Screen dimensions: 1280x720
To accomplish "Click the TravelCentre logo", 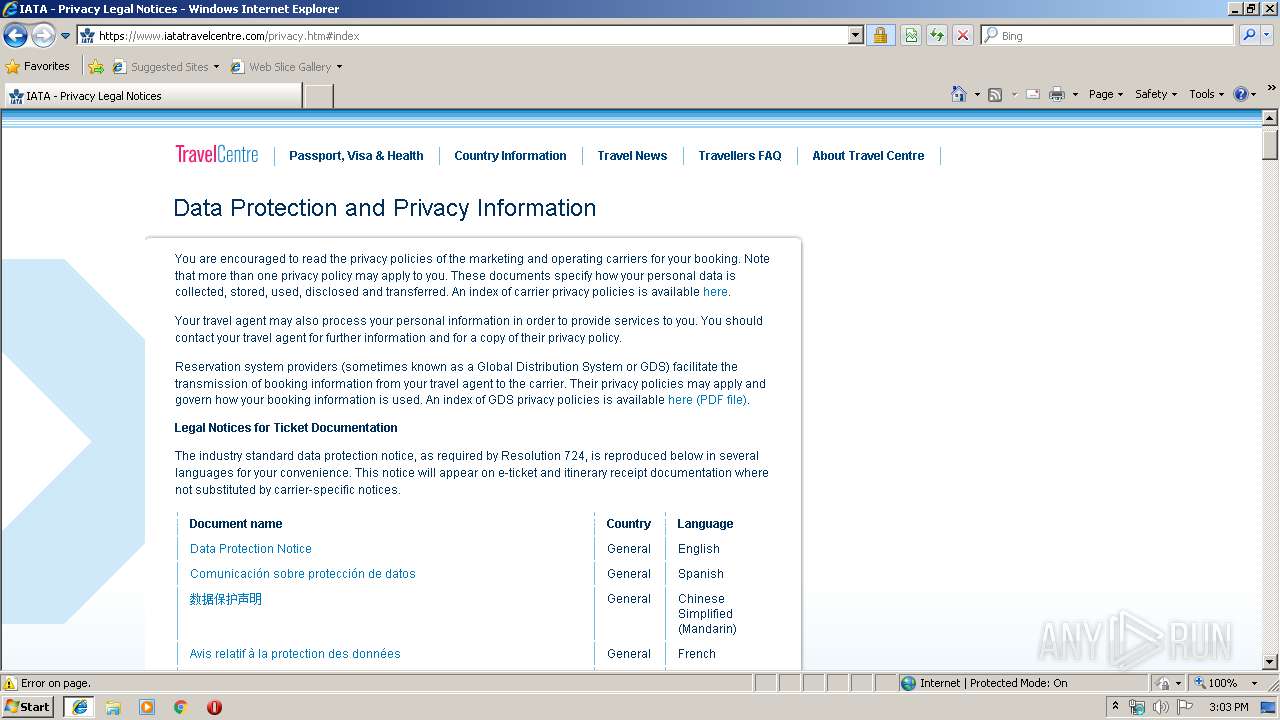I will [217, 155].
